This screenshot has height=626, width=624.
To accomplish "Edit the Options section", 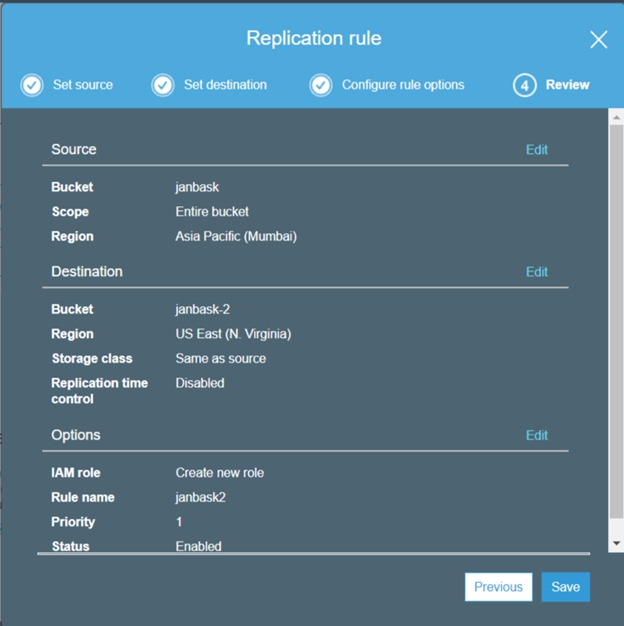I will pos(537,436).
